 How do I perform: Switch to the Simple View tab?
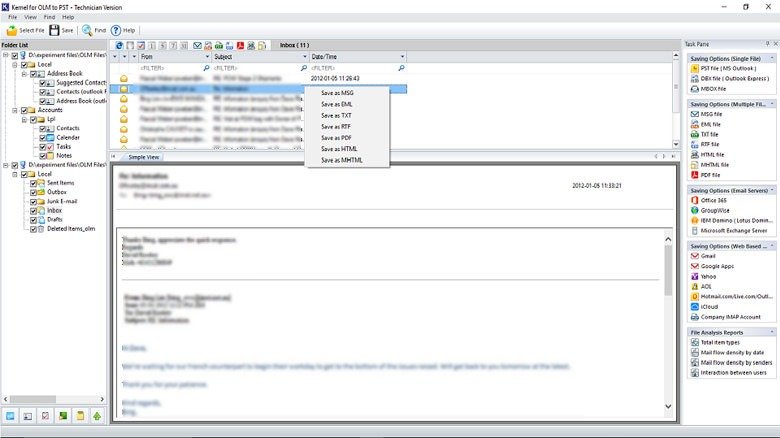(x=144, y=157)
